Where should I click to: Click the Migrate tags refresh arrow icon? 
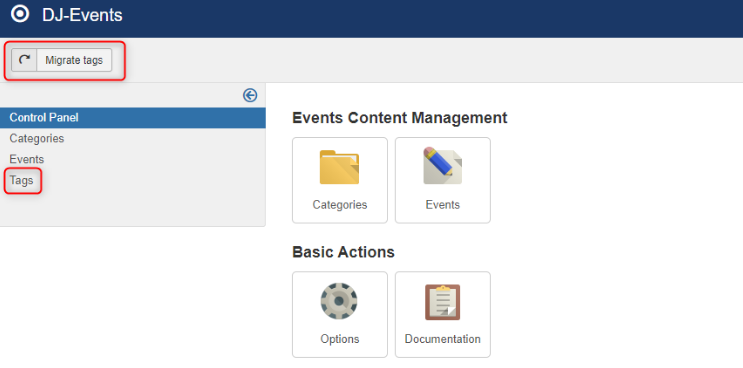24,60
